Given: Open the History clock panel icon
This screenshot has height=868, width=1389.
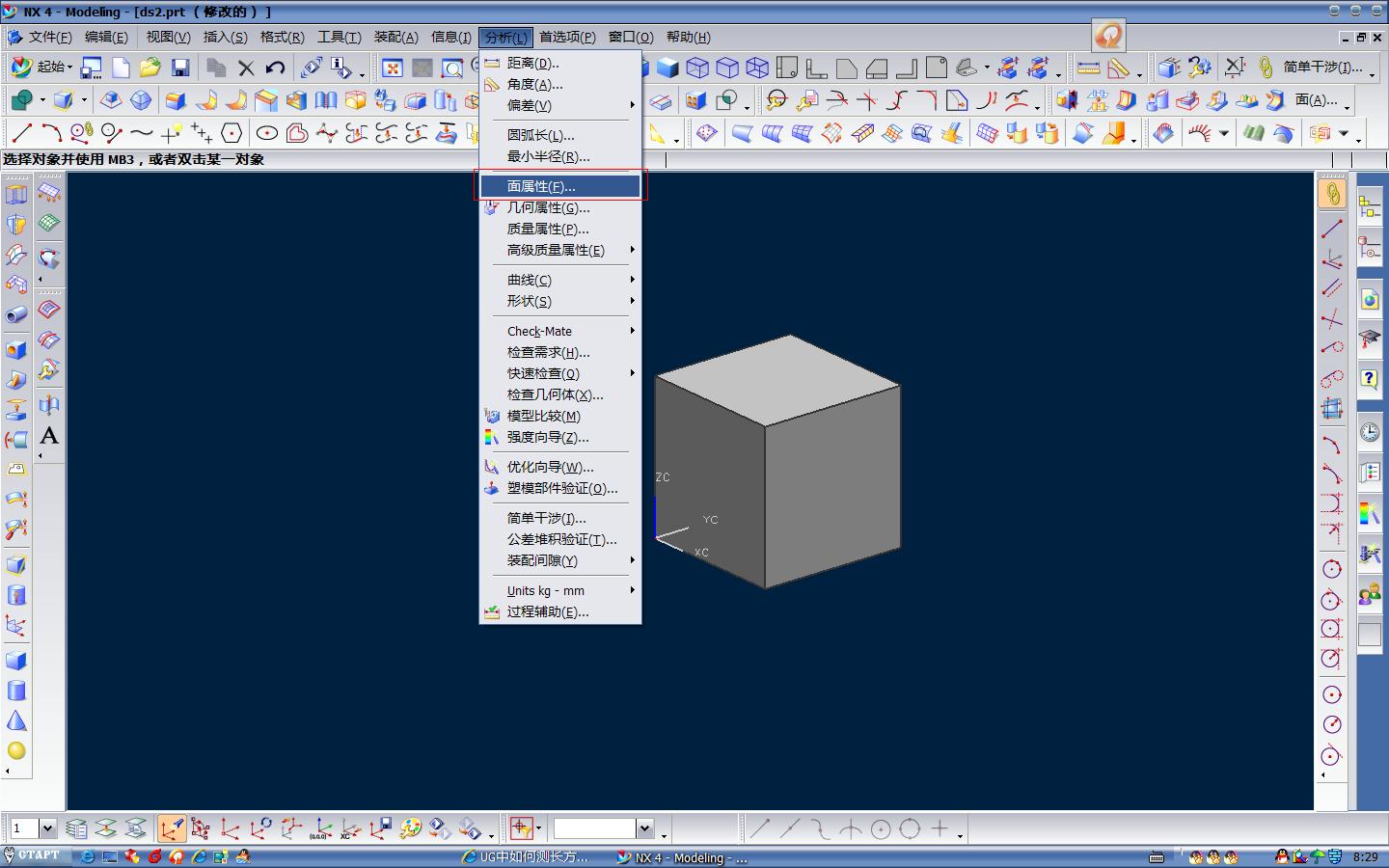Looking at the screenshot, I should [1370, 432].
